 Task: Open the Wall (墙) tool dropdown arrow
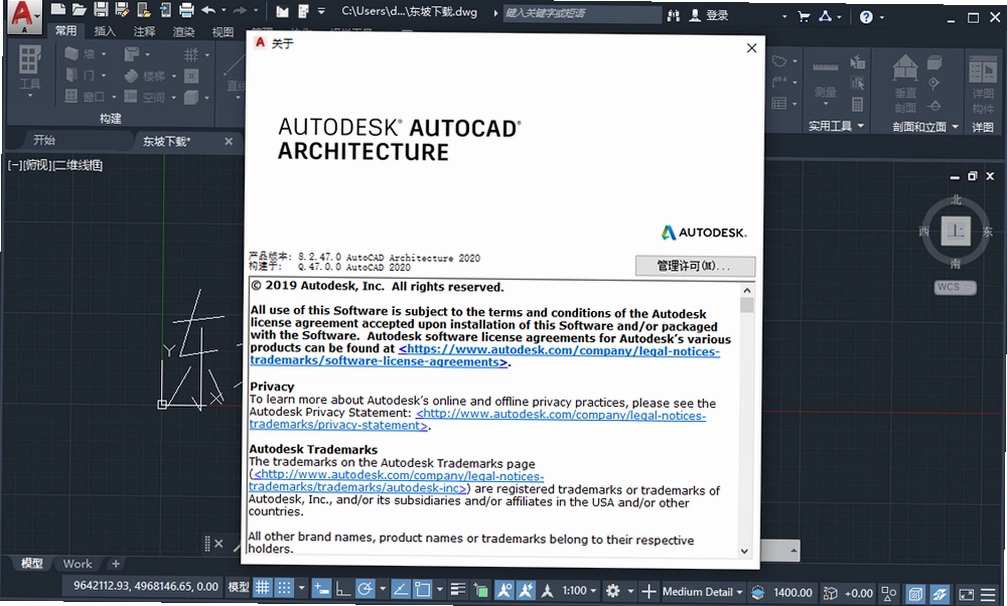(103, 55)
